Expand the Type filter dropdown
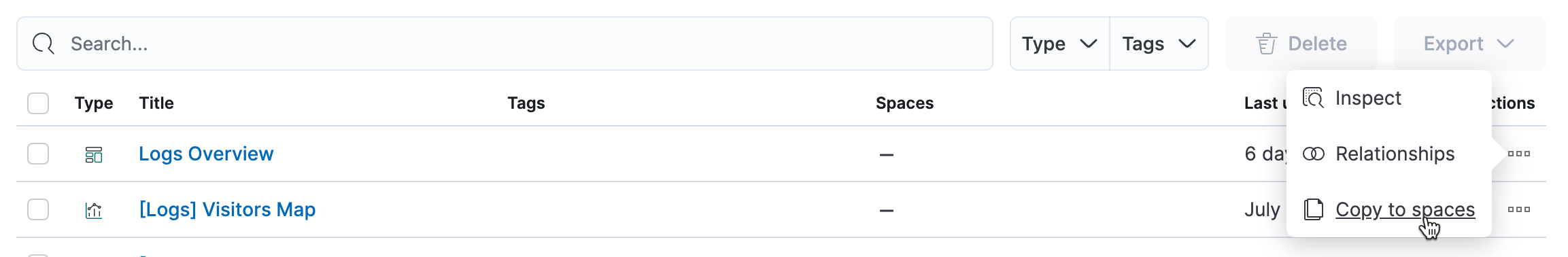Image resolution: width=1568 pixels, height=257 pixels. pyautogui.click(x=1059, y=44)
